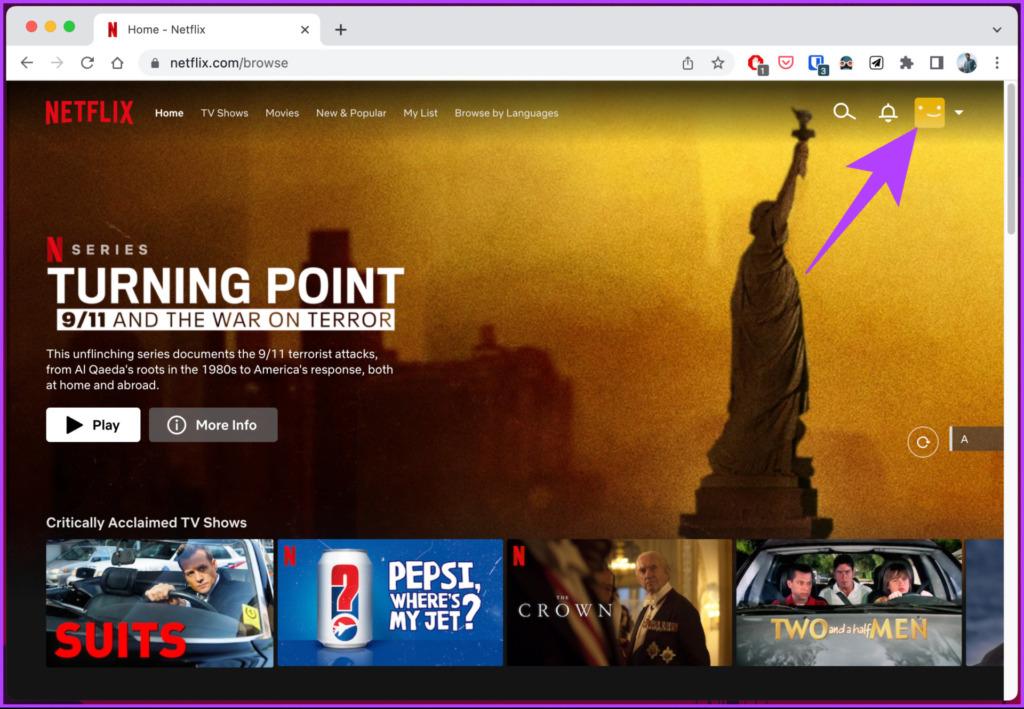Screen dimensions: 1024x709
Task: Open Movies section
Action: (282, 113)
